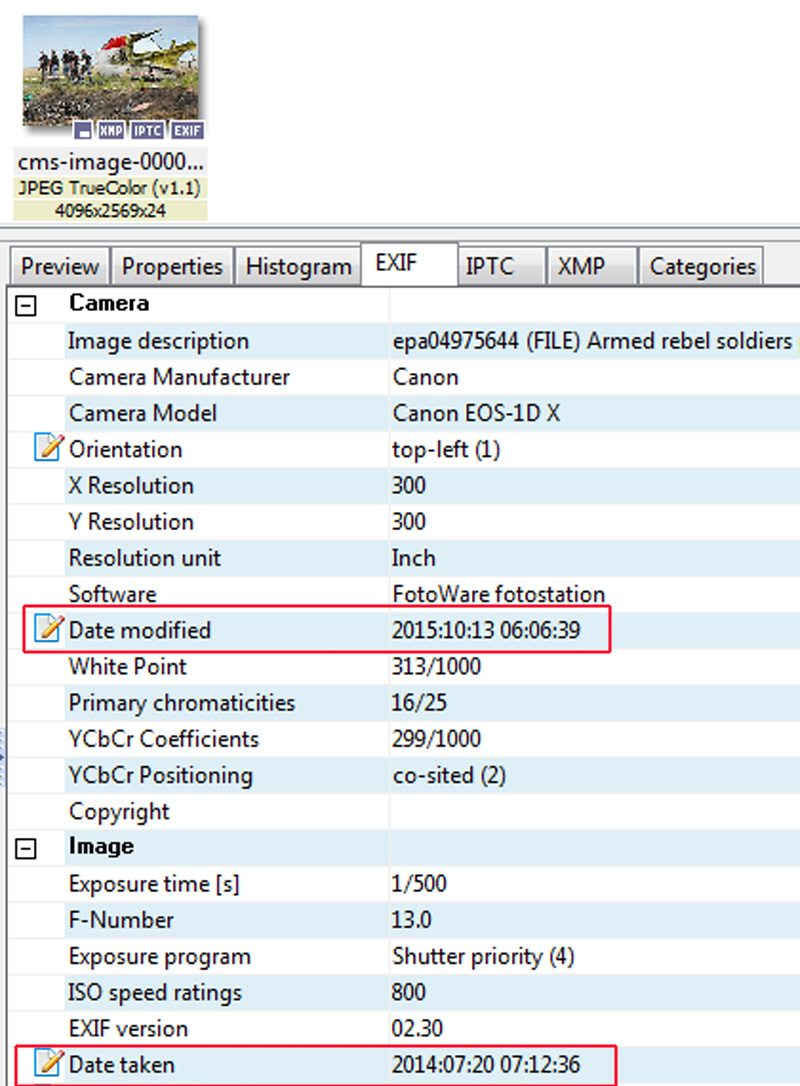Switch to the Categories tab
The height and width of the screenshot is (1086, 800).
(x=701, y=267)
